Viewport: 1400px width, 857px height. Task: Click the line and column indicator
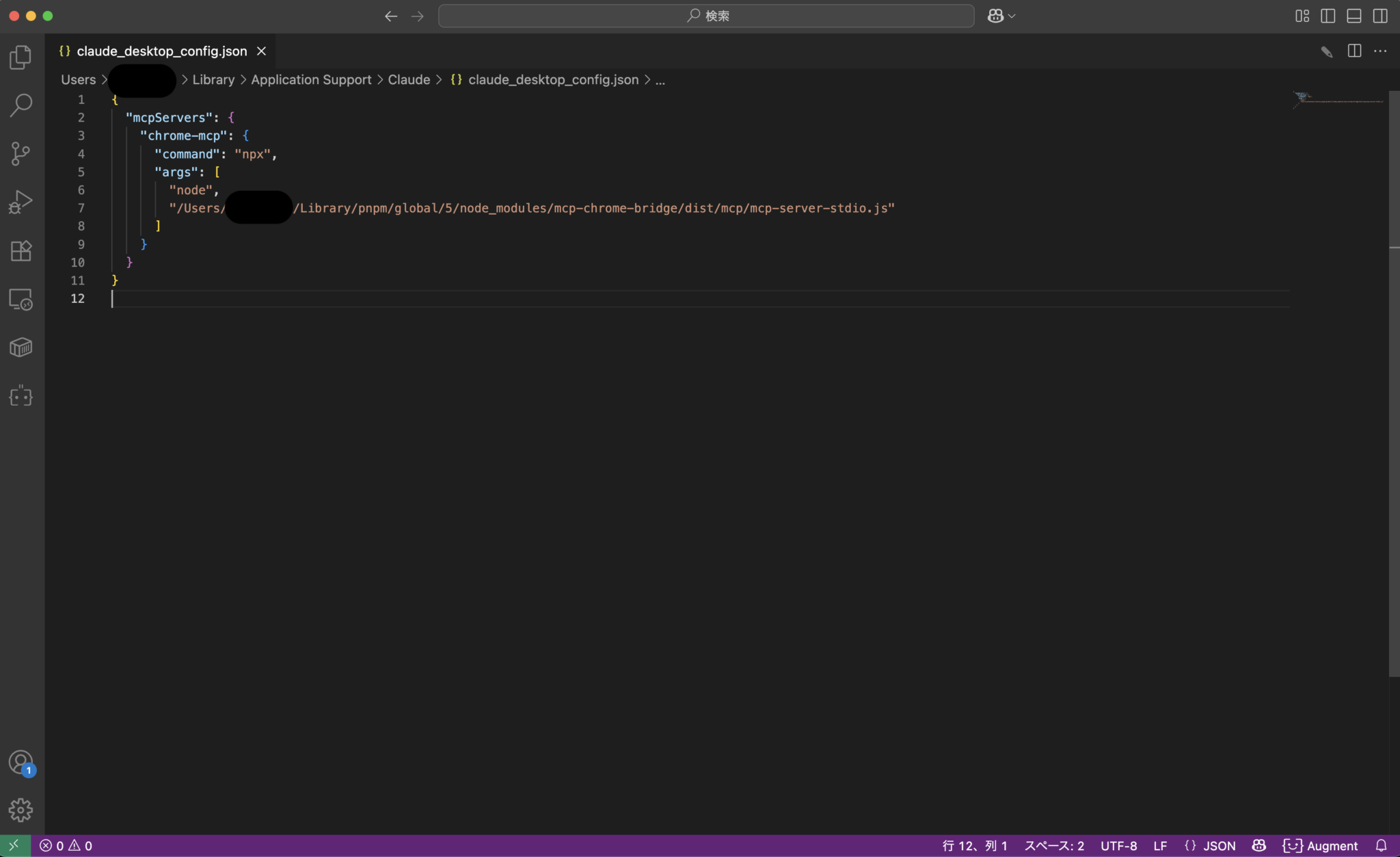point(975,846)
